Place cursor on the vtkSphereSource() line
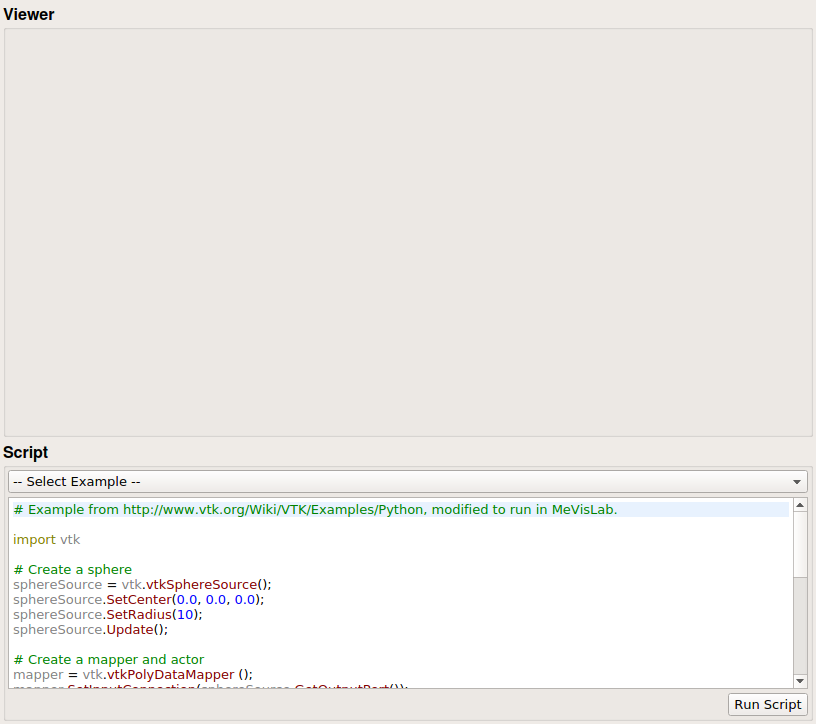Image resolution: width=816 pixels, height=724 pixels. (x=142, y=585)
